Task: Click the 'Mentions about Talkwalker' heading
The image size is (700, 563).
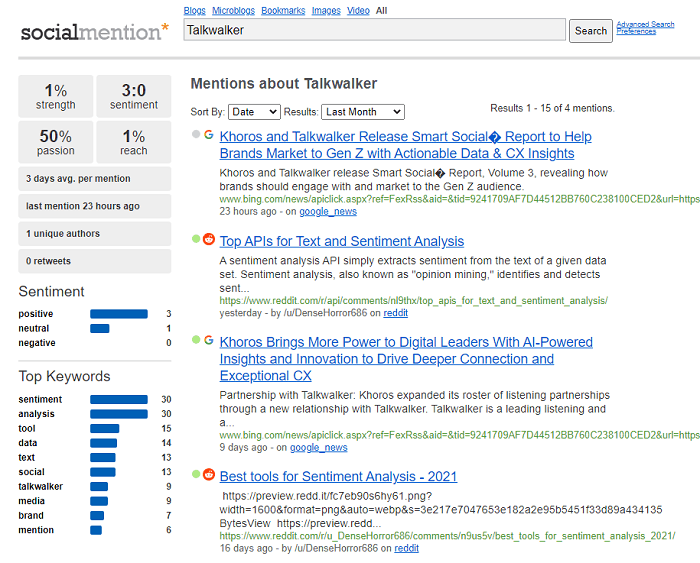Action: click(284, 84)
